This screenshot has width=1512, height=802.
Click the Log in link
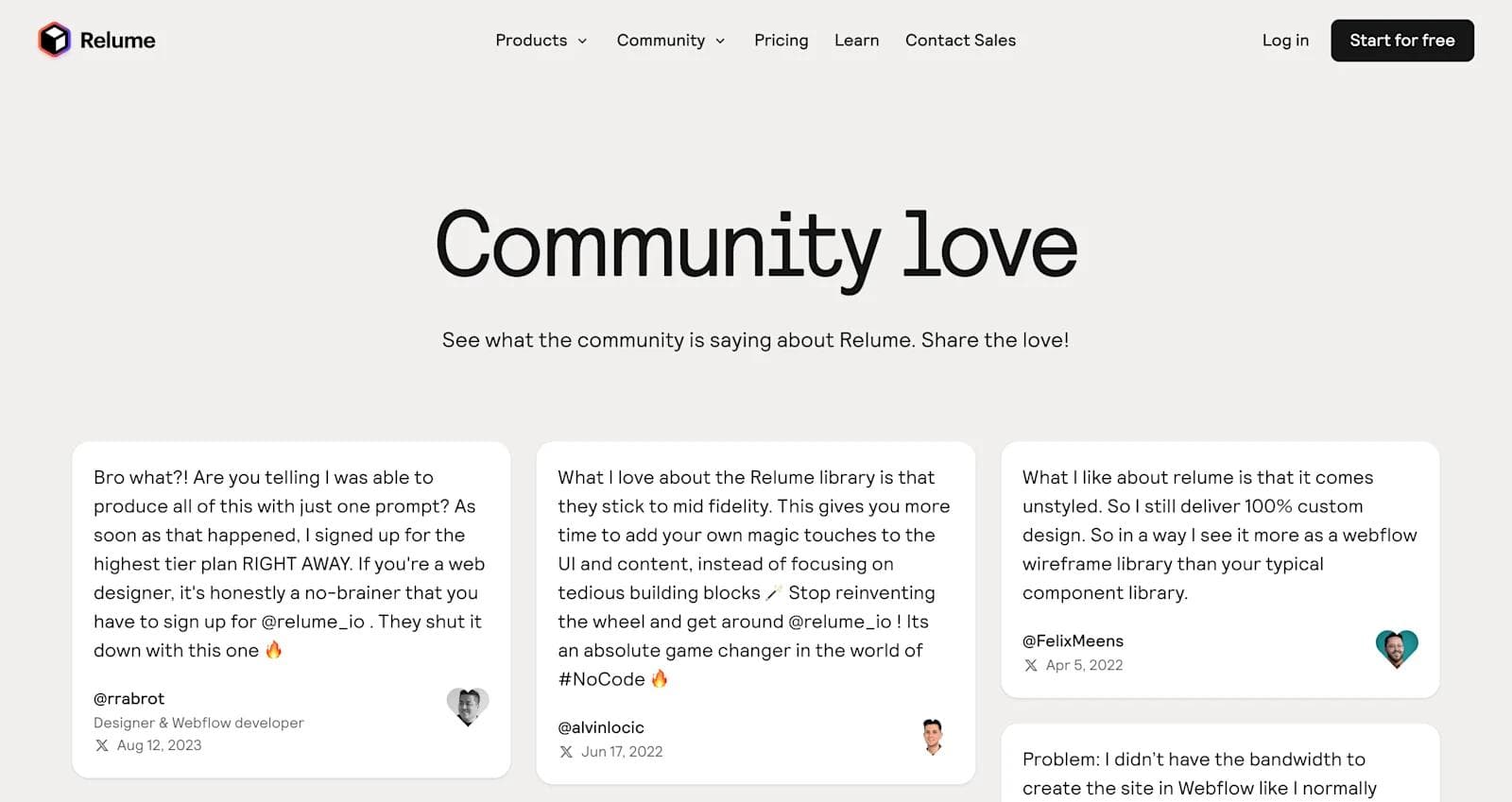1284,41
